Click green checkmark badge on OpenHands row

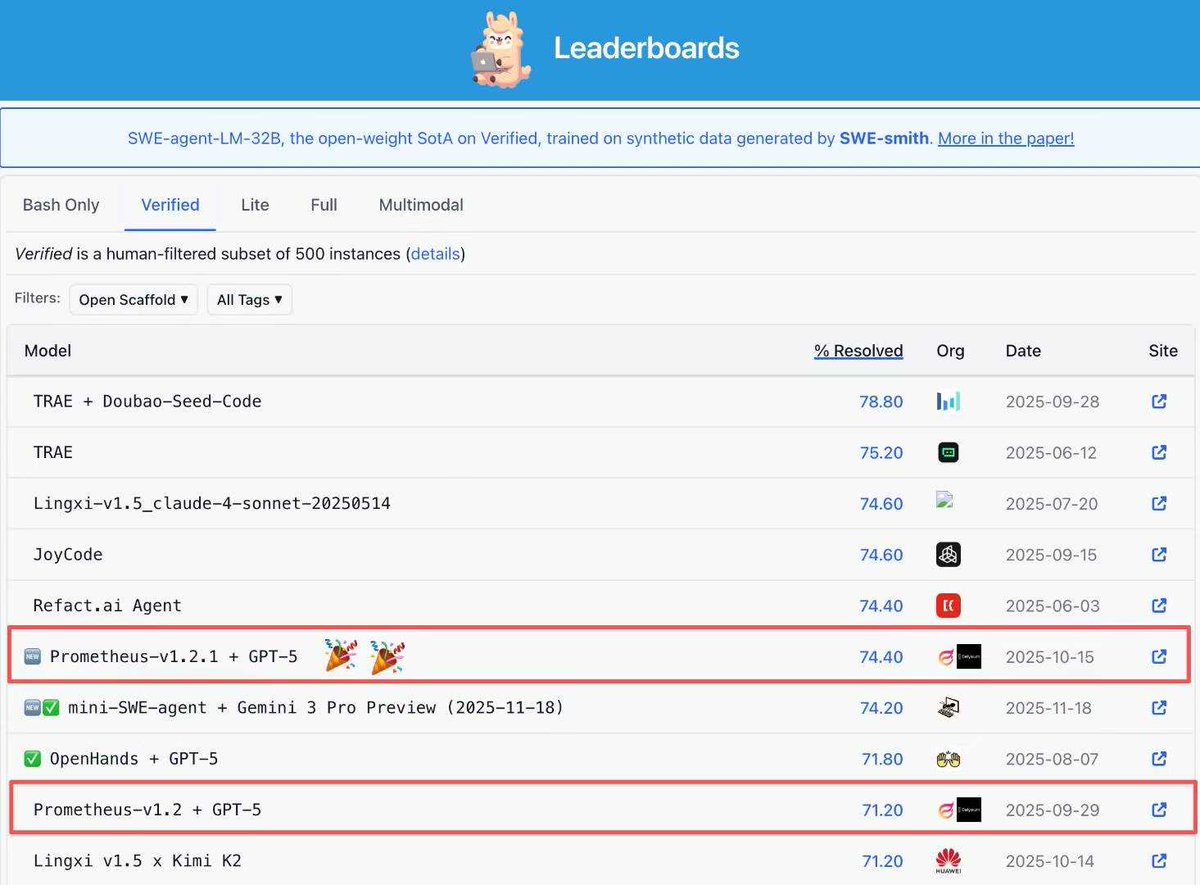point(32,759)
